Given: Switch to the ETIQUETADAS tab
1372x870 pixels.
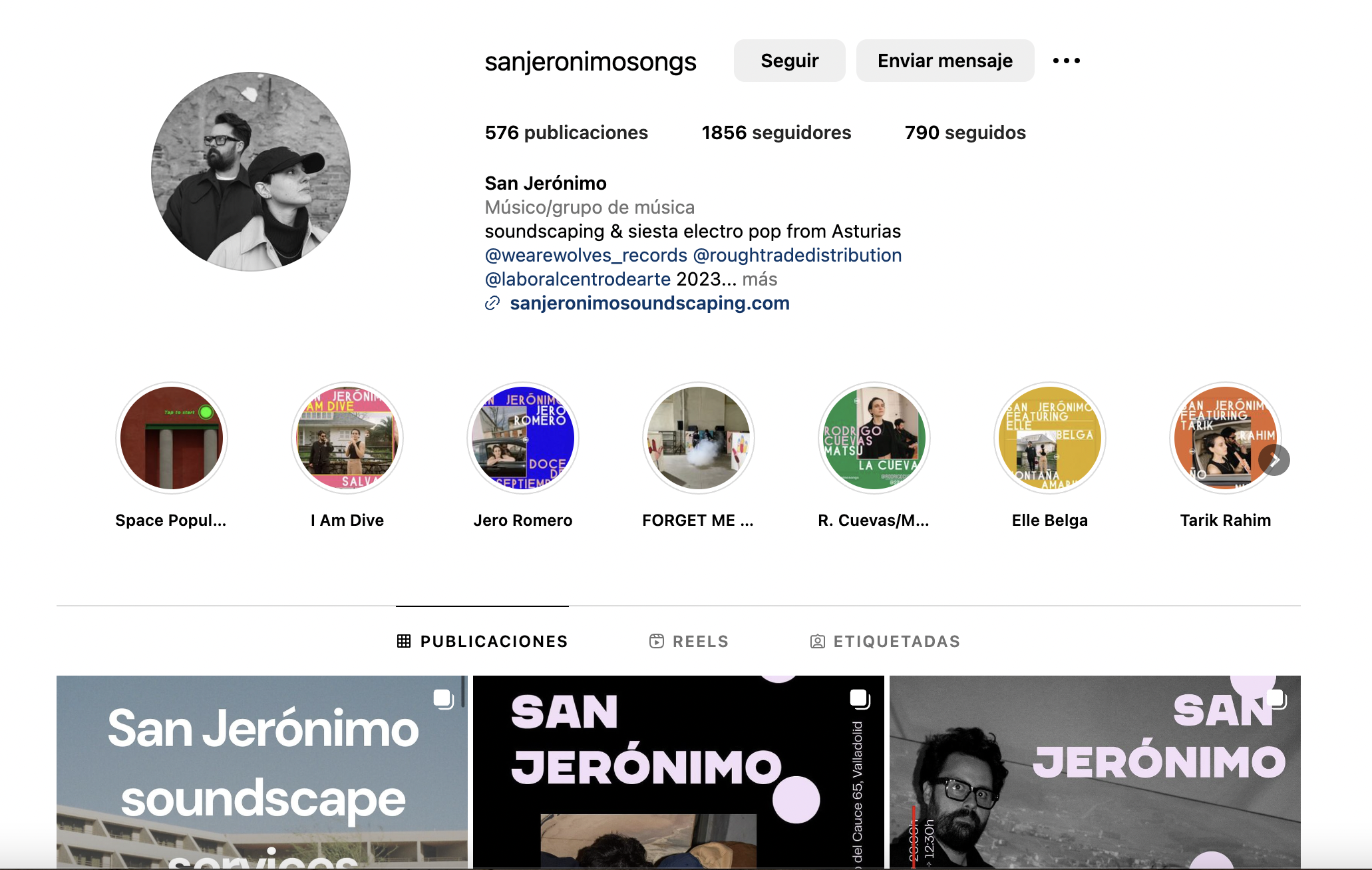Looking at the screenshot, I should tap(885, 641).
